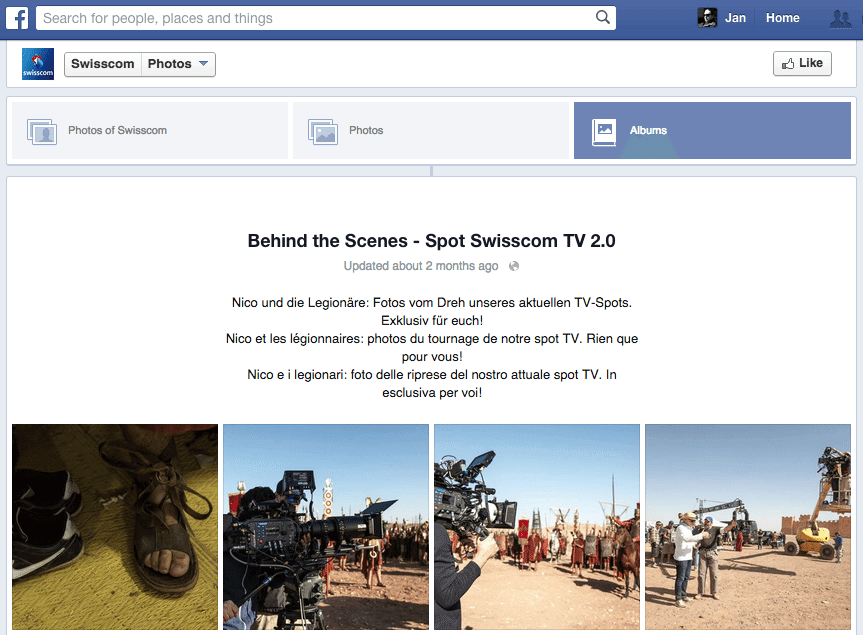Screen dimensions: 863x635
Task: Go to Home link
Action: click(782, 18)
